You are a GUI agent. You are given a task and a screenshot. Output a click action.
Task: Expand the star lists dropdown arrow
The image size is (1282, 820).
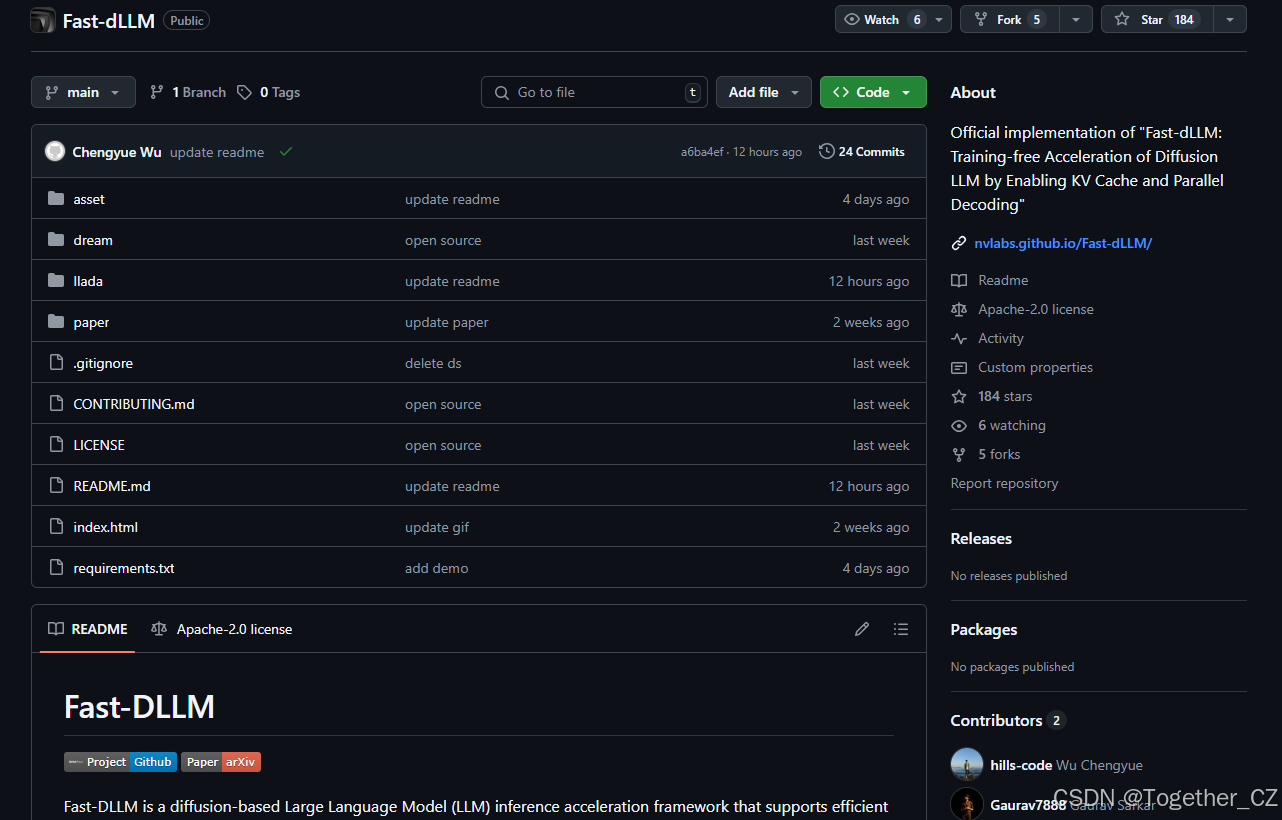[1230, 20]
